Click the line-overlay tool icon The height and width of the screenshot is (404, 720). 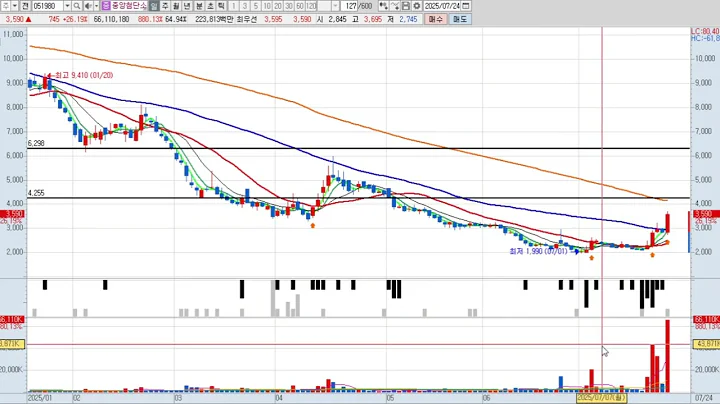[x=394, y=6]
